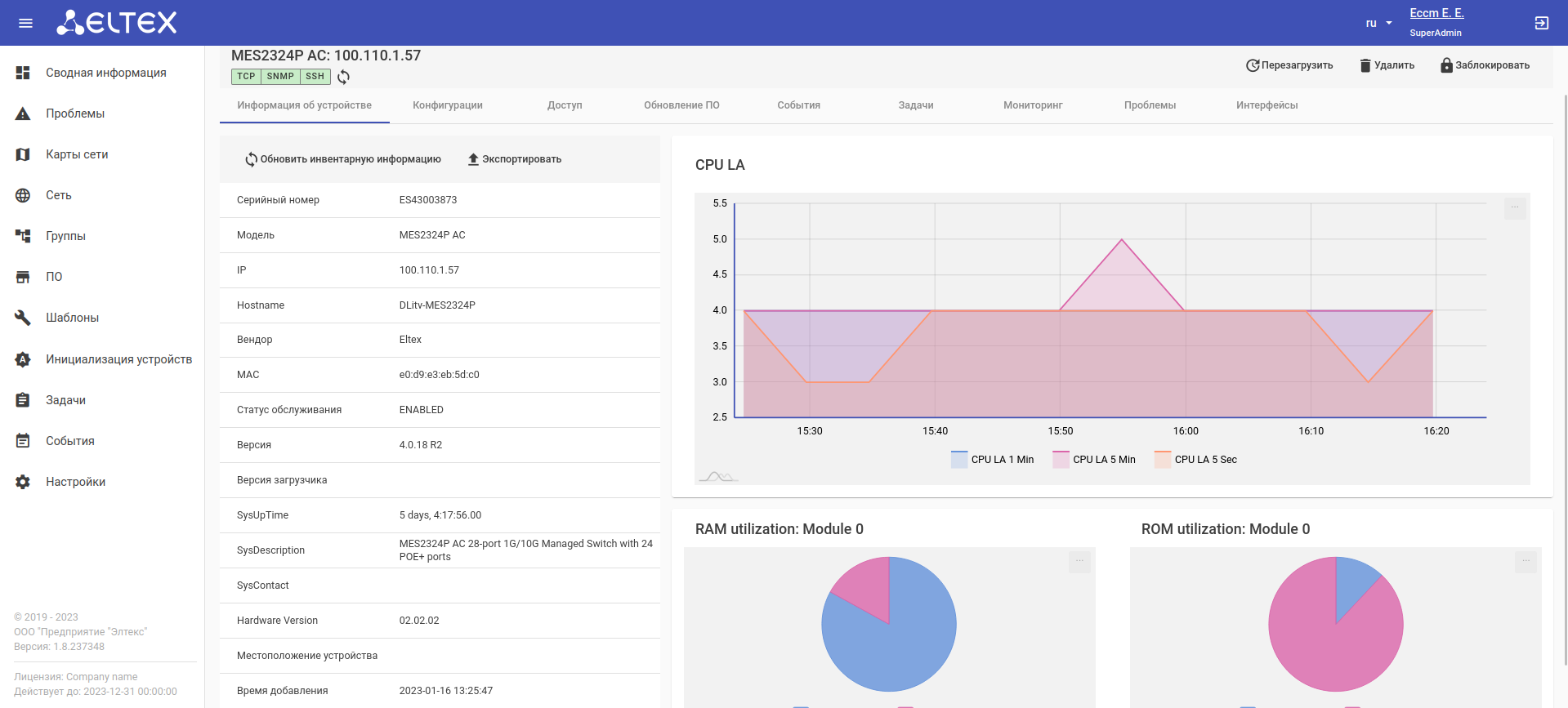Open the hamburger navigation menu

(25, 23)
